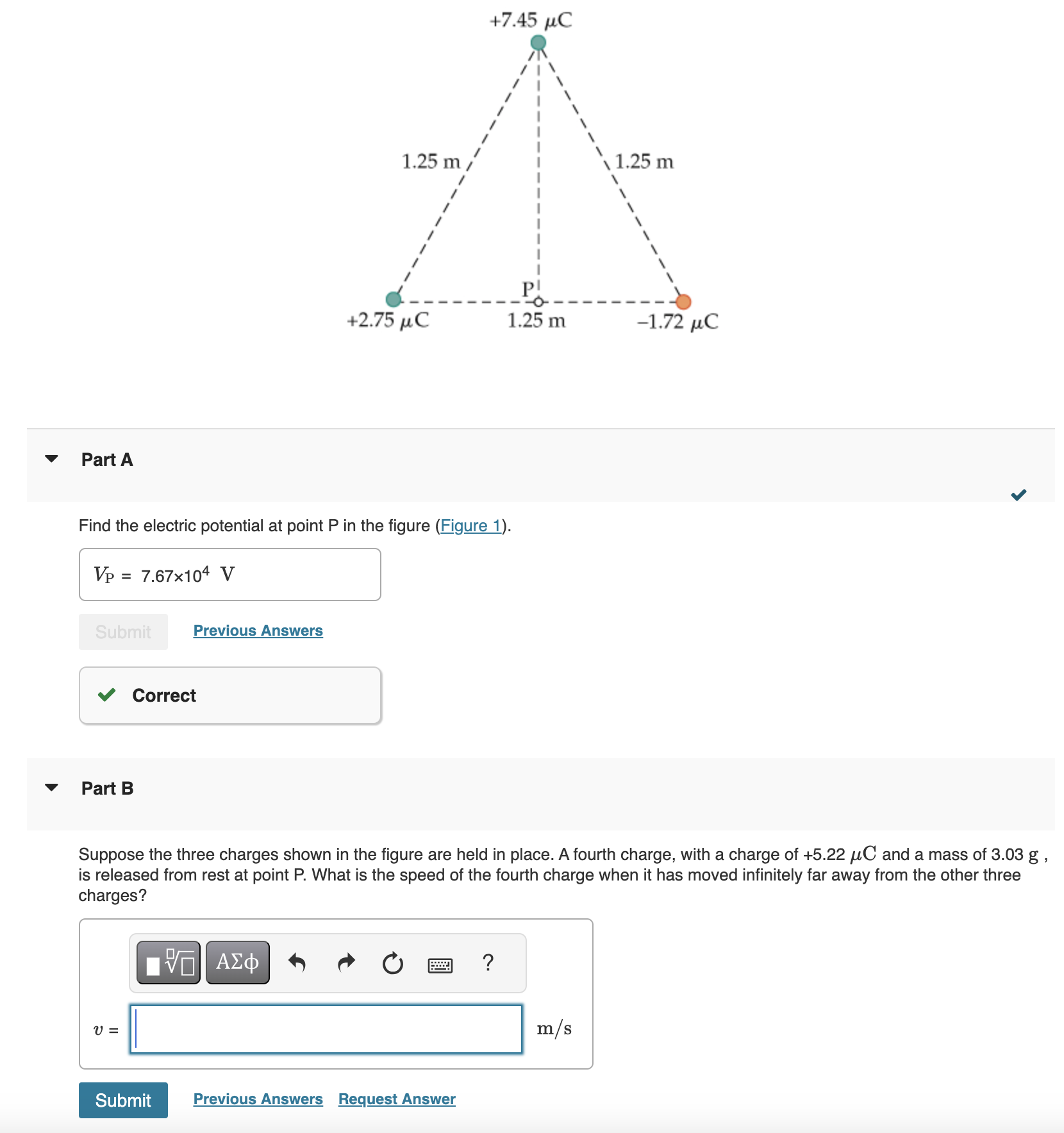
Task: Click the Request Answer link
Action: (x=395, y=1098)
